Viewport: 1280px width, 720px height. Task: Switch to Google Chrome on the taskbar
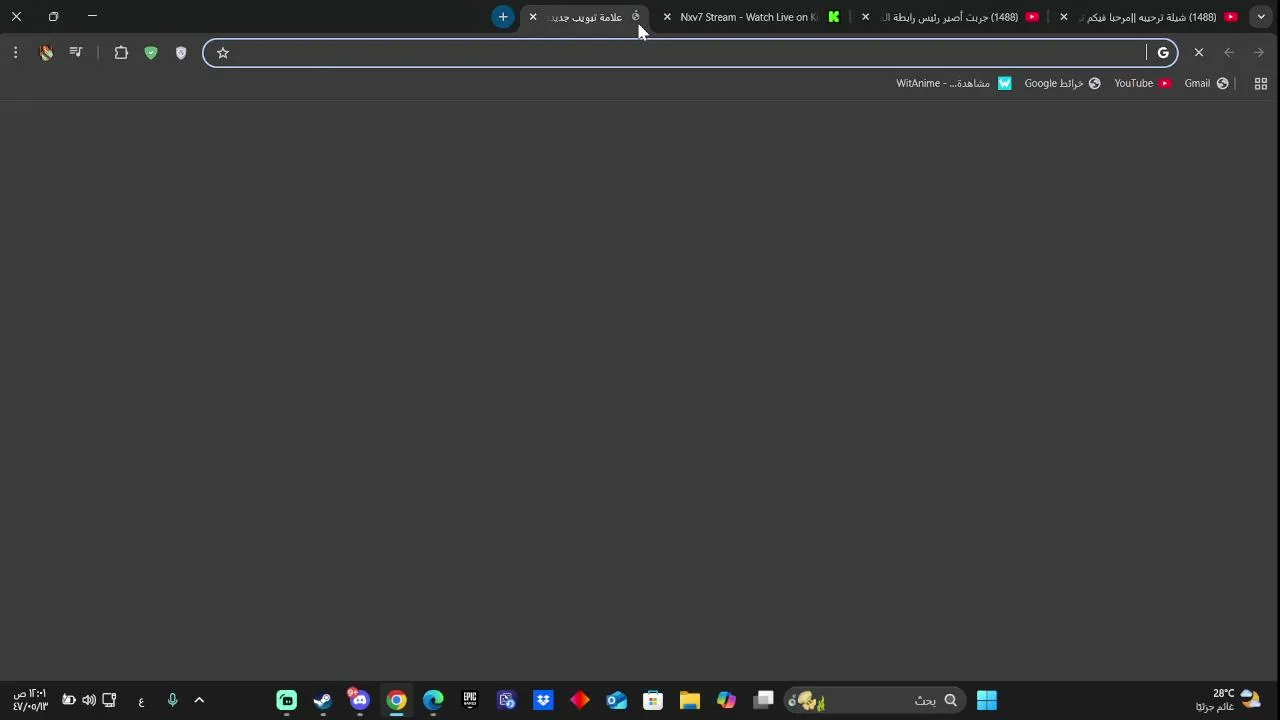pyautogui.click(x=397, y=700)
